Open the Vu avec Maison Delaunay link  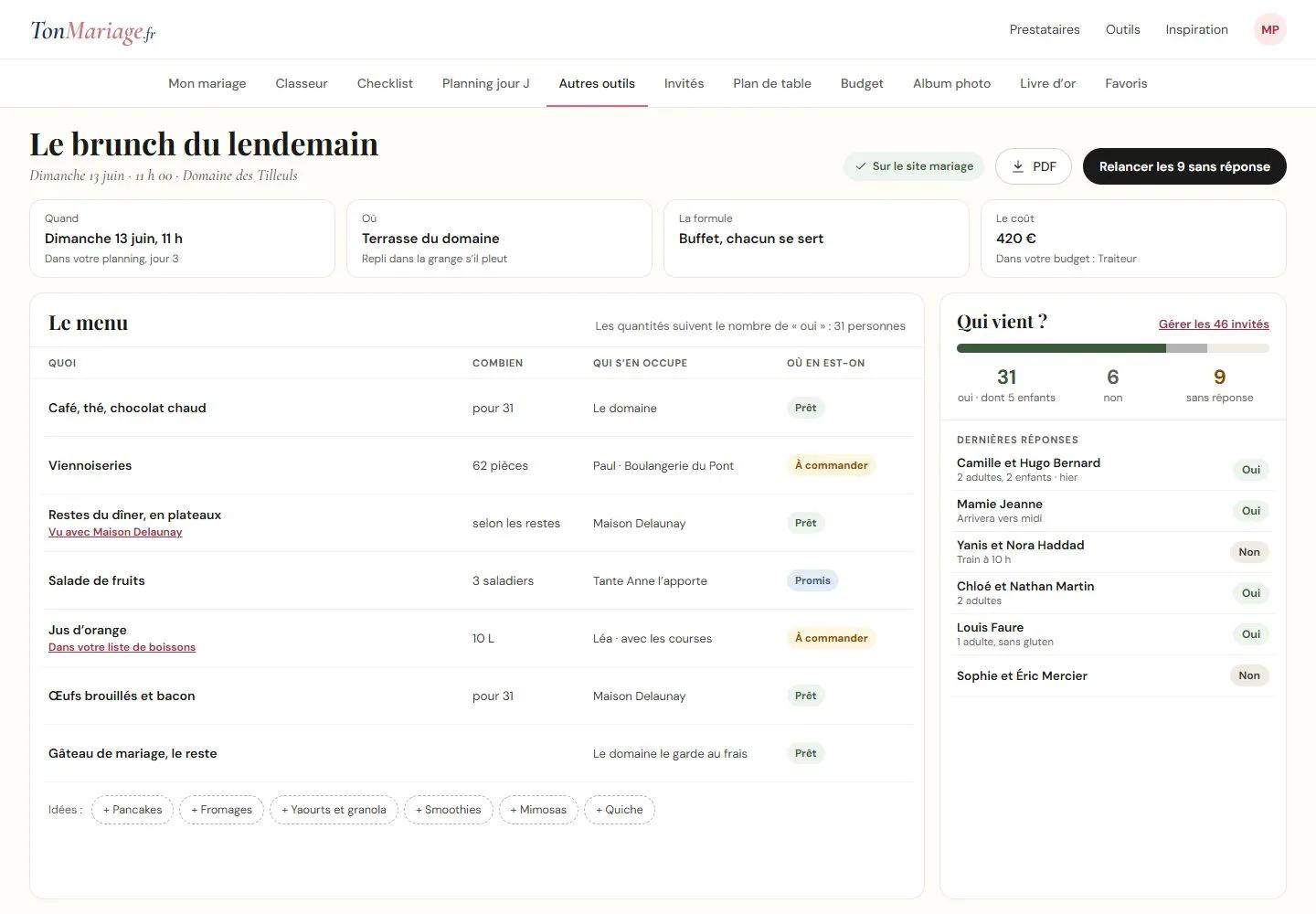pyautogui.click(x=115, y=532)
